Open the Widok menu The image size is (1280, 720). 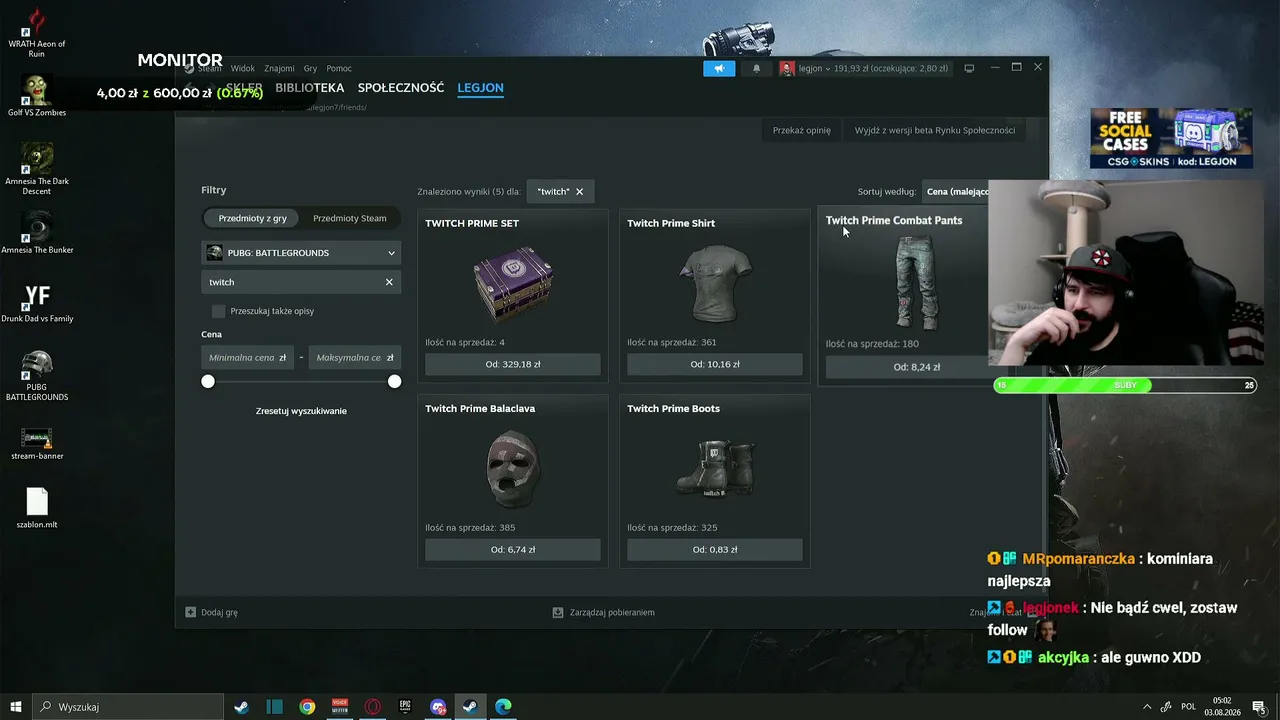click(243, 69)
